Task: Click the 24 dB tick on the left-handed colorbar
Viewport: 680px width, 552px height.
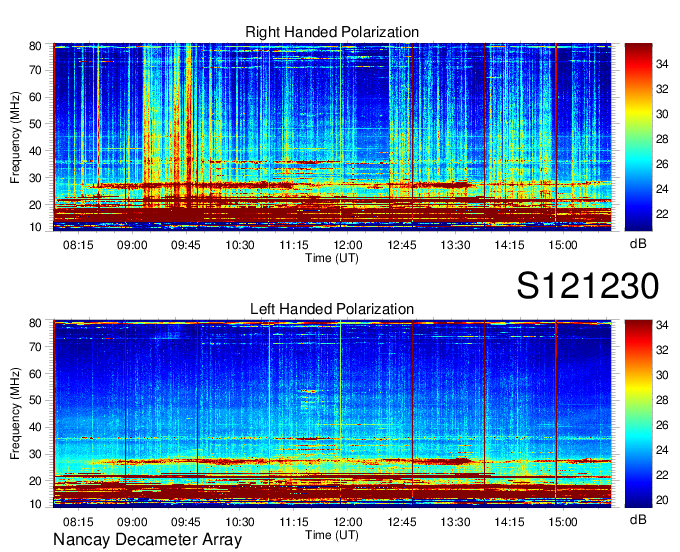Action: pos(662,450)
